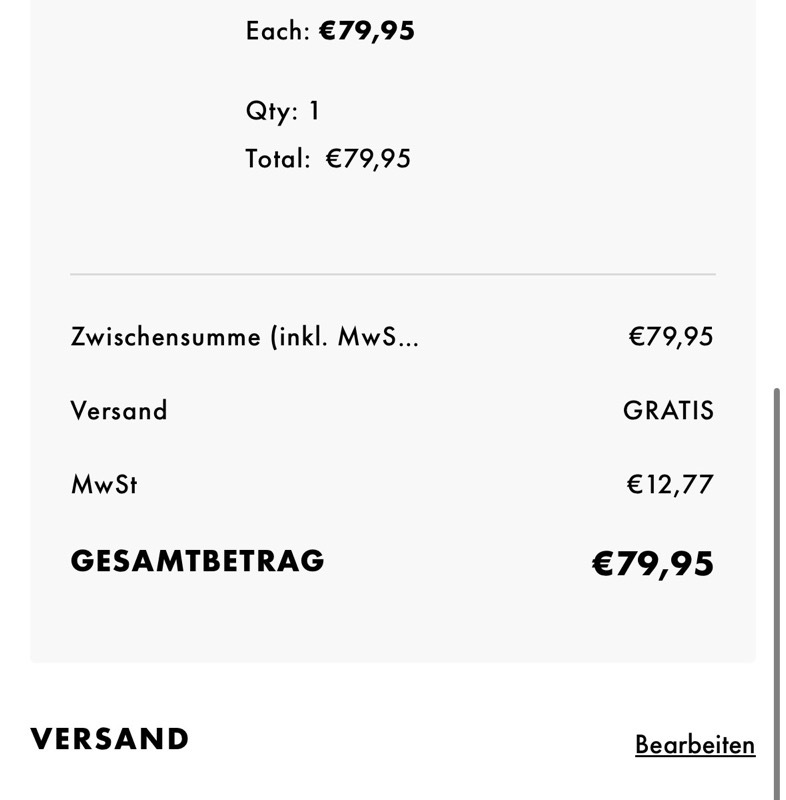Click the MwSt amount €12,77
The height and width of the screenshot is (800, 786).
(x=670, y=485)
